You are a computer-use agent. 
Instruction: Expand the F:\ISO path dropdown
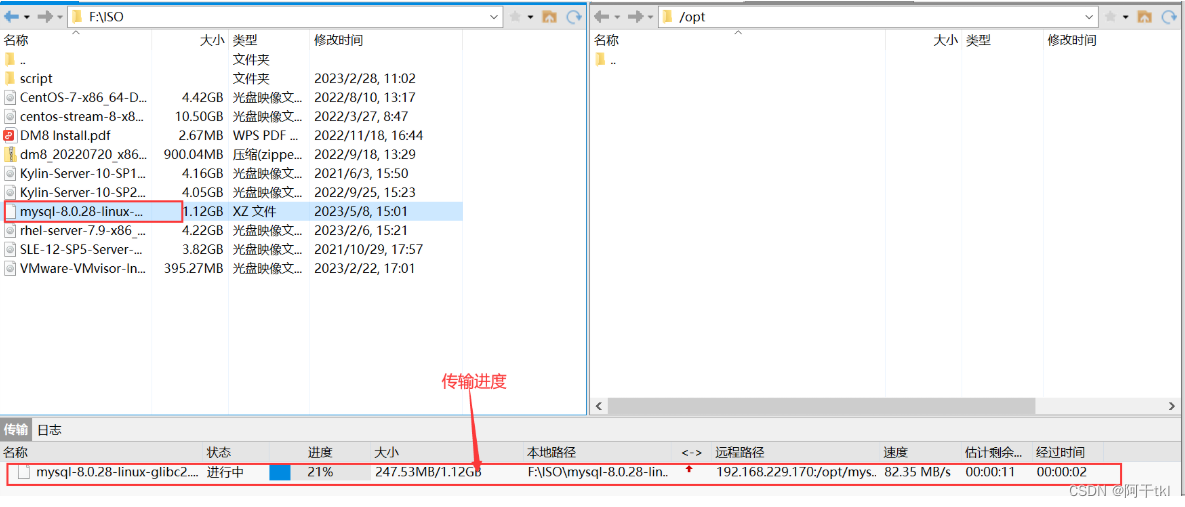pyautogui.click(x=493, y=17)
